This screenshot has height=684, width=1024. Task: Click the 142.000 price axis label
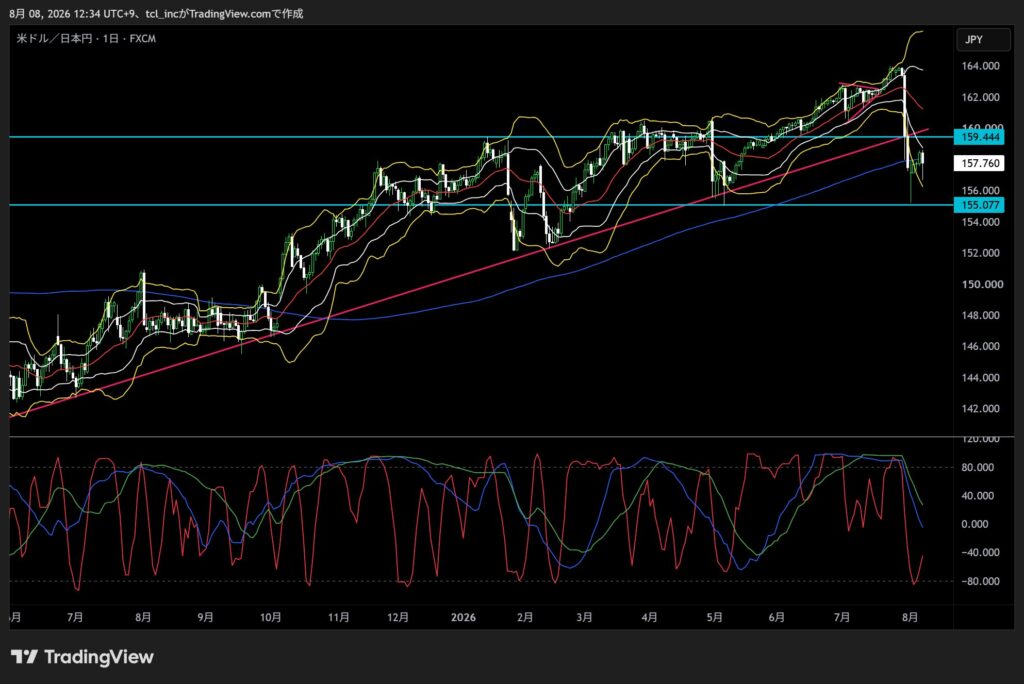pyautogui.click(x=980, y=408)
